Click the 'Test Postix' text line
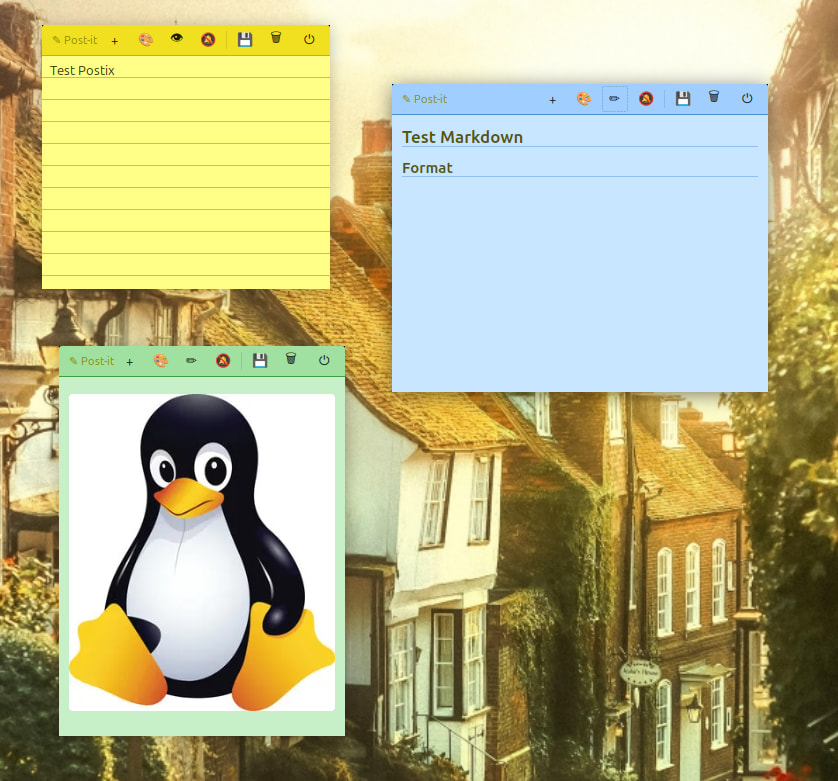This screenshot has height=781, width=838. pyautogui.click(x=83, y=71)
